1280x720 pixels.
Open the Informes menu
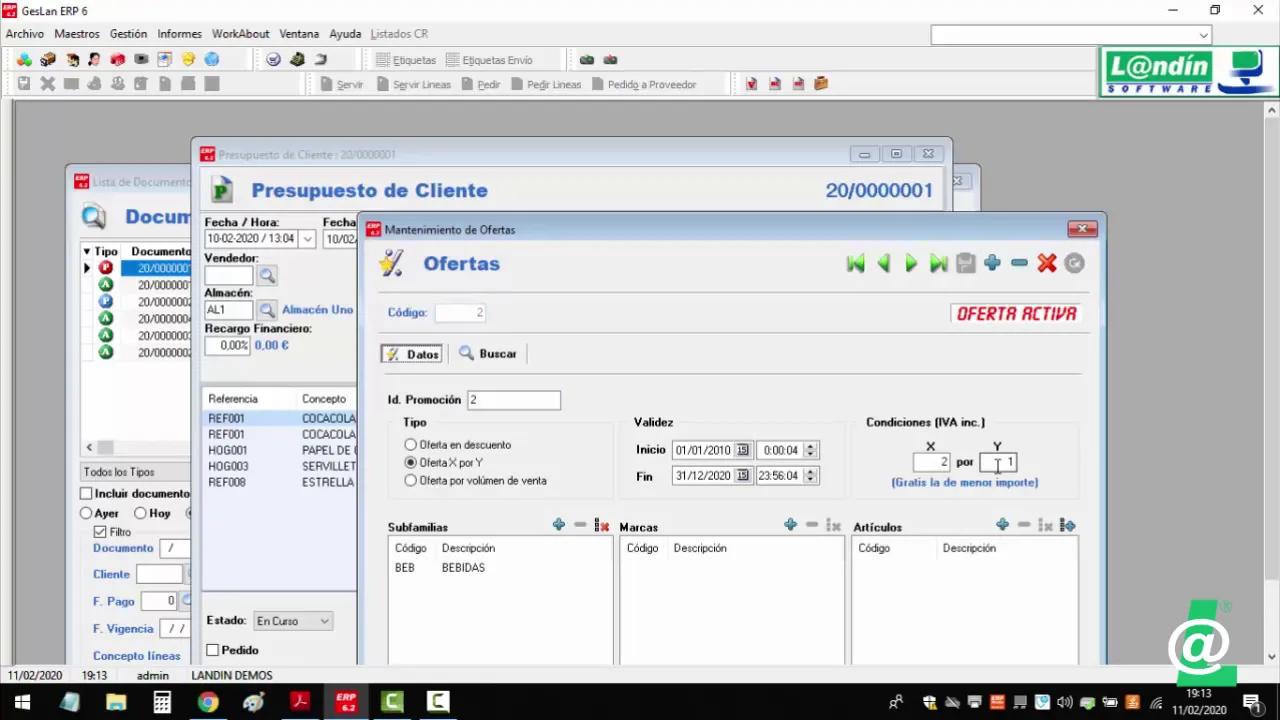tap(179, 33)
